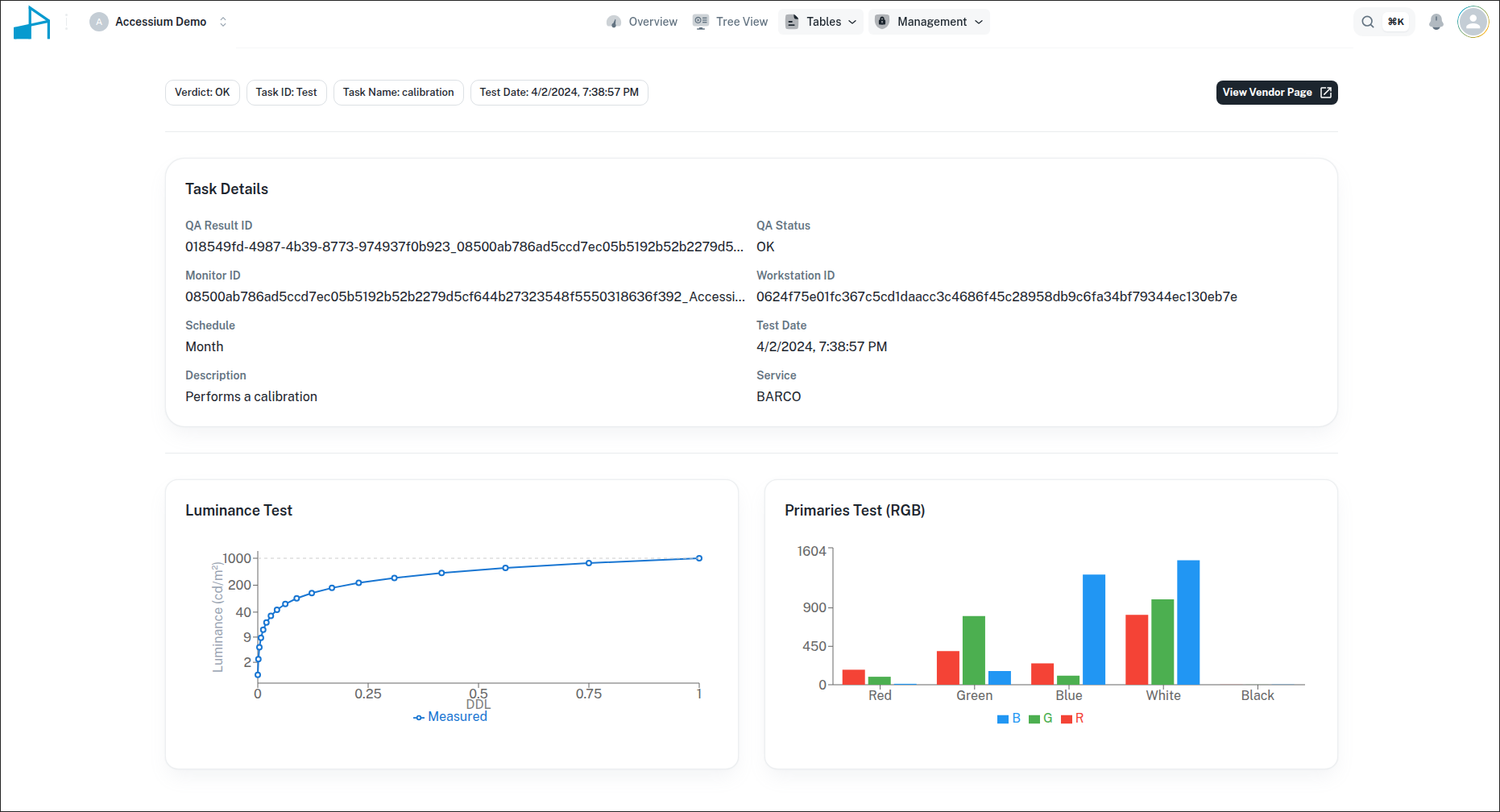Click the Verdict: OK badge
Image resolution: width=1500 pixels, height=812 pixels.
pyautogui.click(x=202, y=93)
